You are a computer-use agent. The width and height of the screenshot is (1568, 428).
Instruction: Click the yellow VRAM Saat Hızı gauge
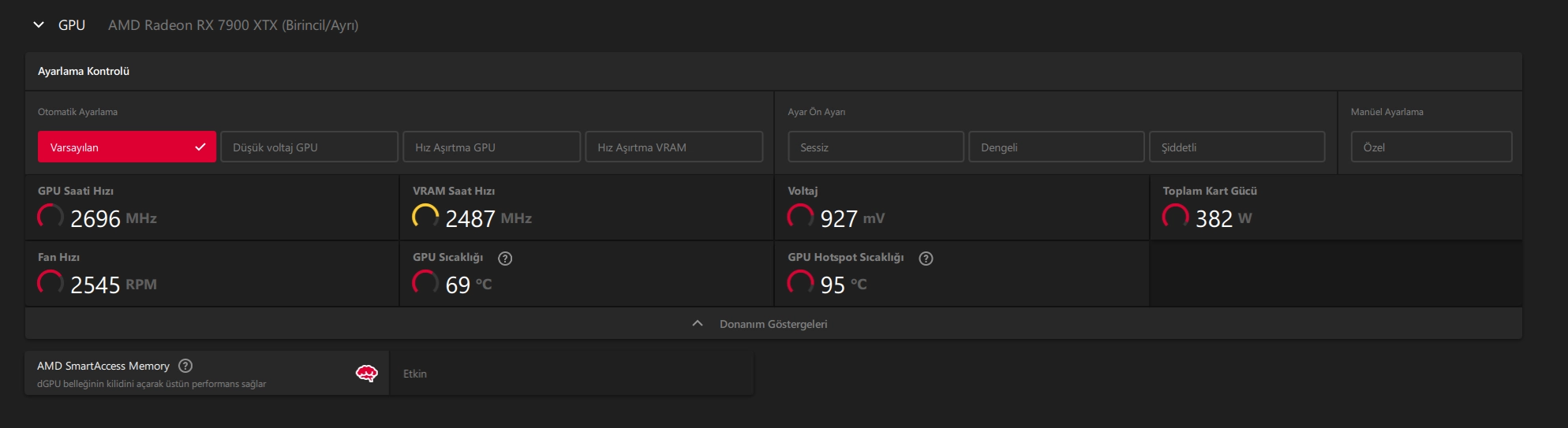point(425,217)
